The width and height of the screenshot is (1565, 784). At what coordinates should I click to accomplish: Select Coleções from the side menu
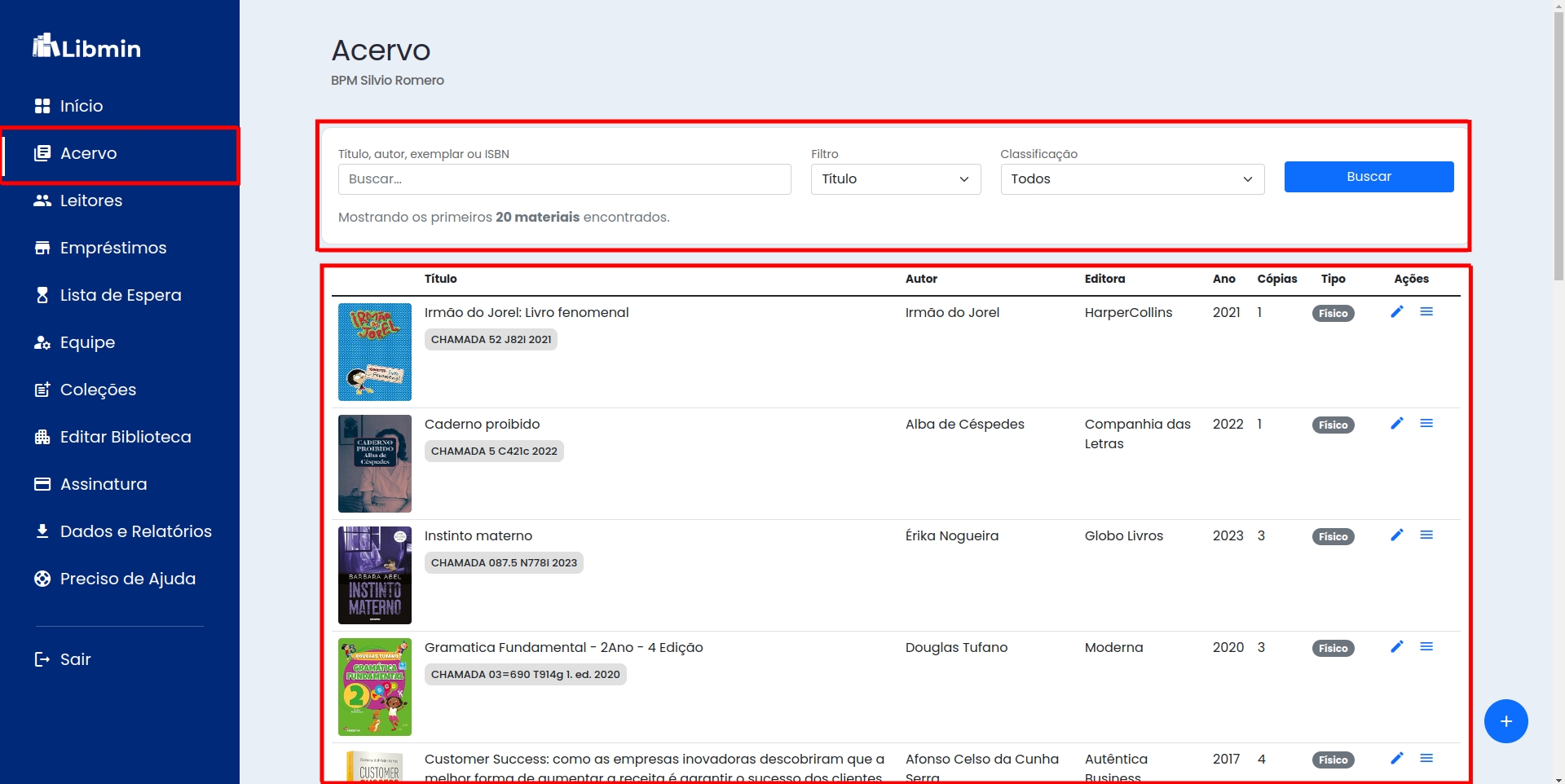click(98, 390)
